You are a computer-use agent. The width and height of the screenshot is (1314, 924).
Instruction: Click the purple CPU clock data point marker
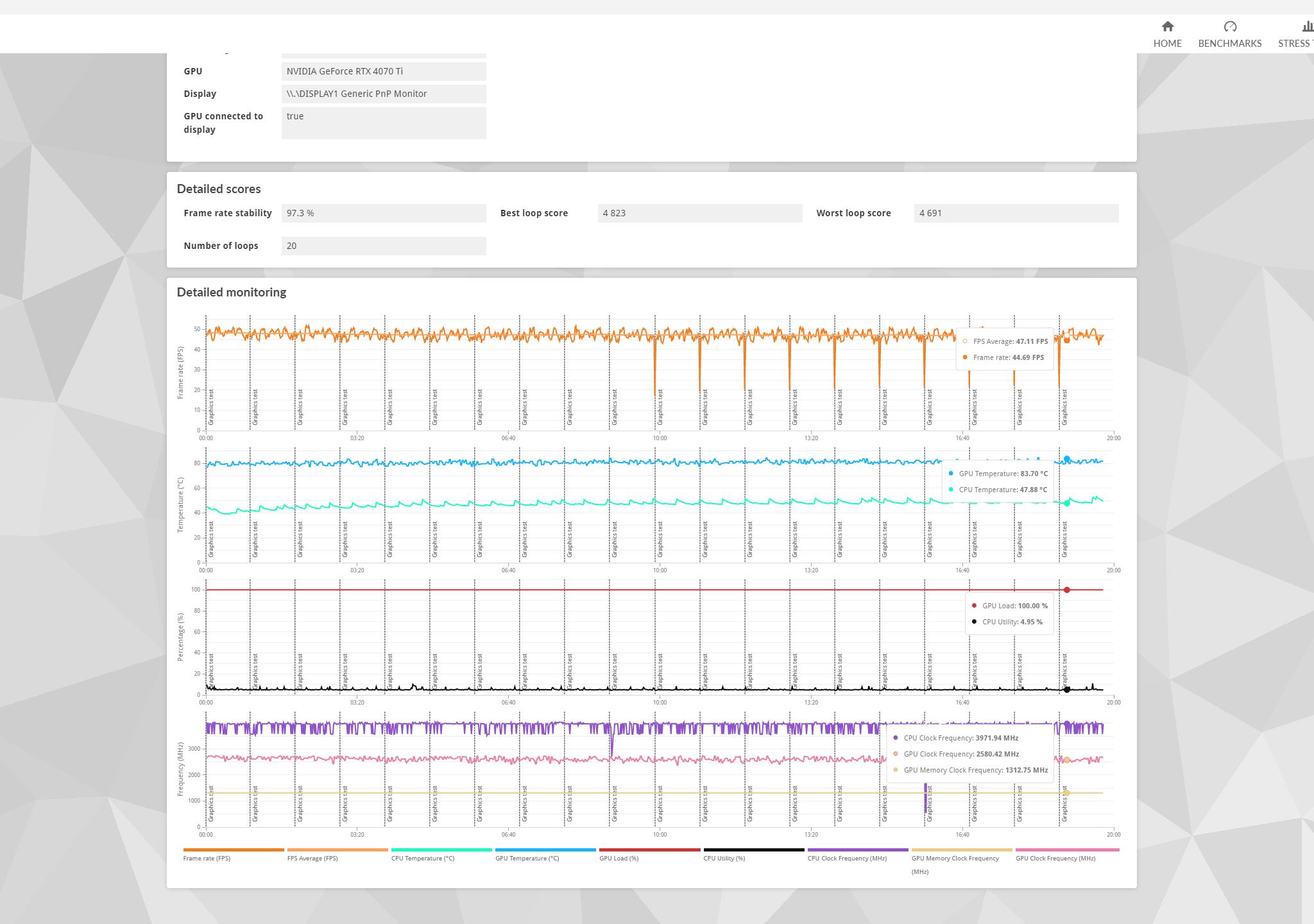pos(1067,724)
